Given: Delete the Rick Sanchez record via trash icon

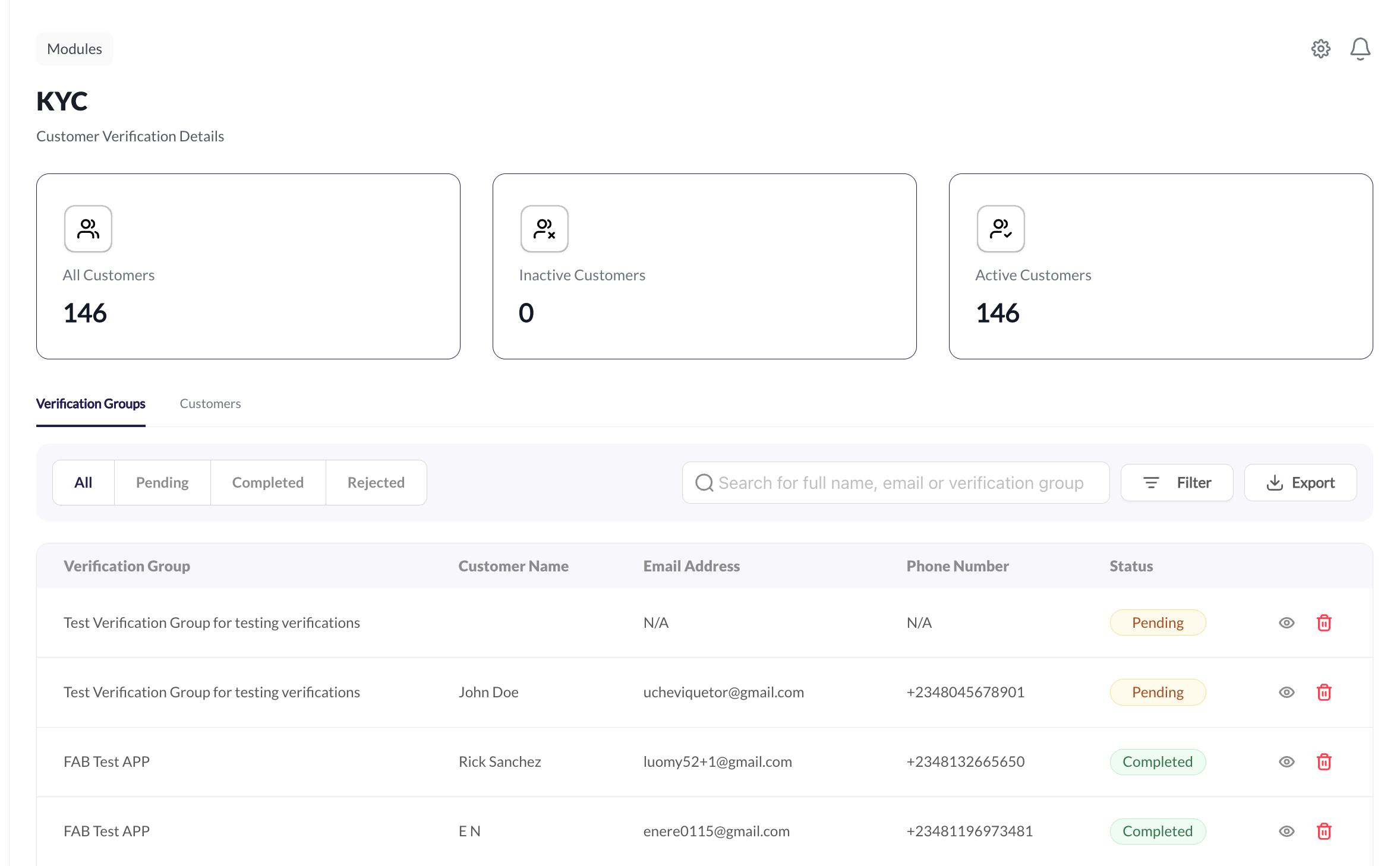Looking at the screenshot, I should click(x=1324, y=761).
